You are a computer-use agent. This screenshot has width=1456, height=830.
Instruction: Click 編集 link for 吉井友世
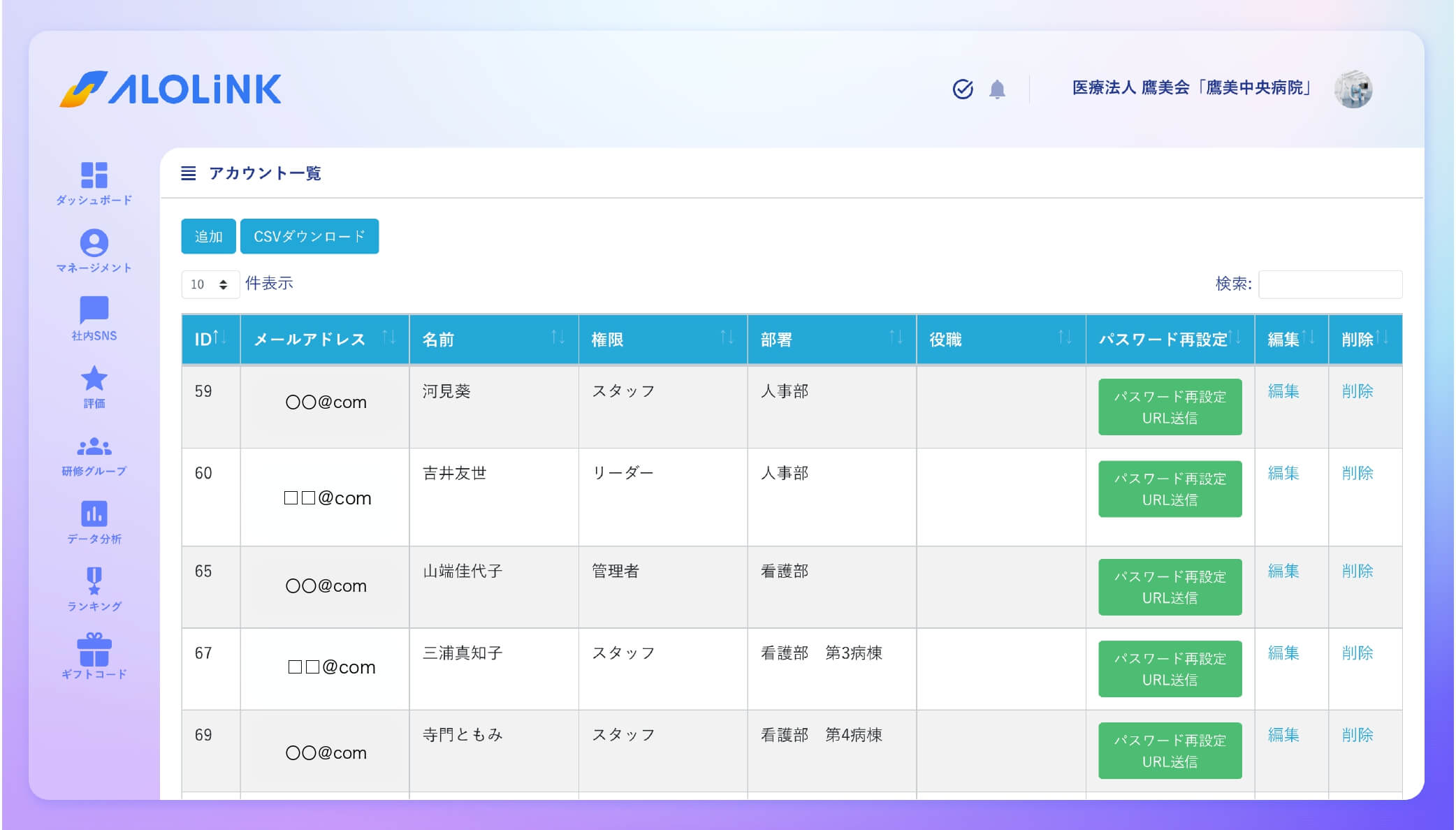point(1283,473)
